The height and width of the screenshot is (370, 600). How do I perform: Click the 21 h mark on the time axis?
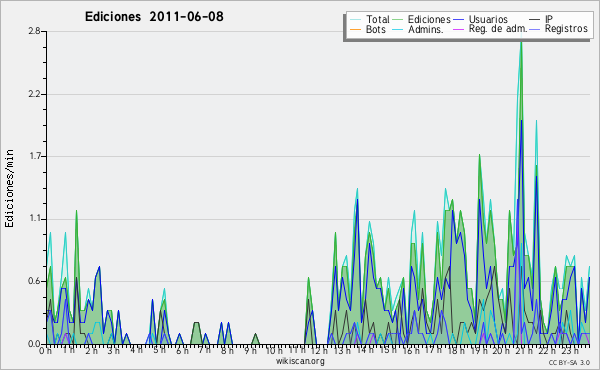coord(524,351)
